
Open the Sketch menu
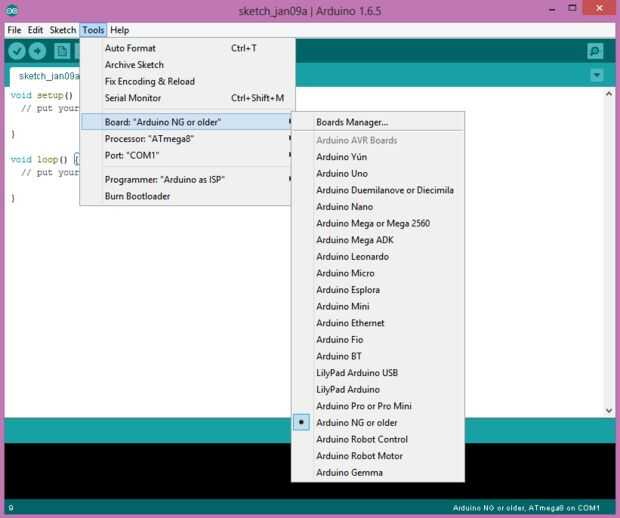coord(62,30)
